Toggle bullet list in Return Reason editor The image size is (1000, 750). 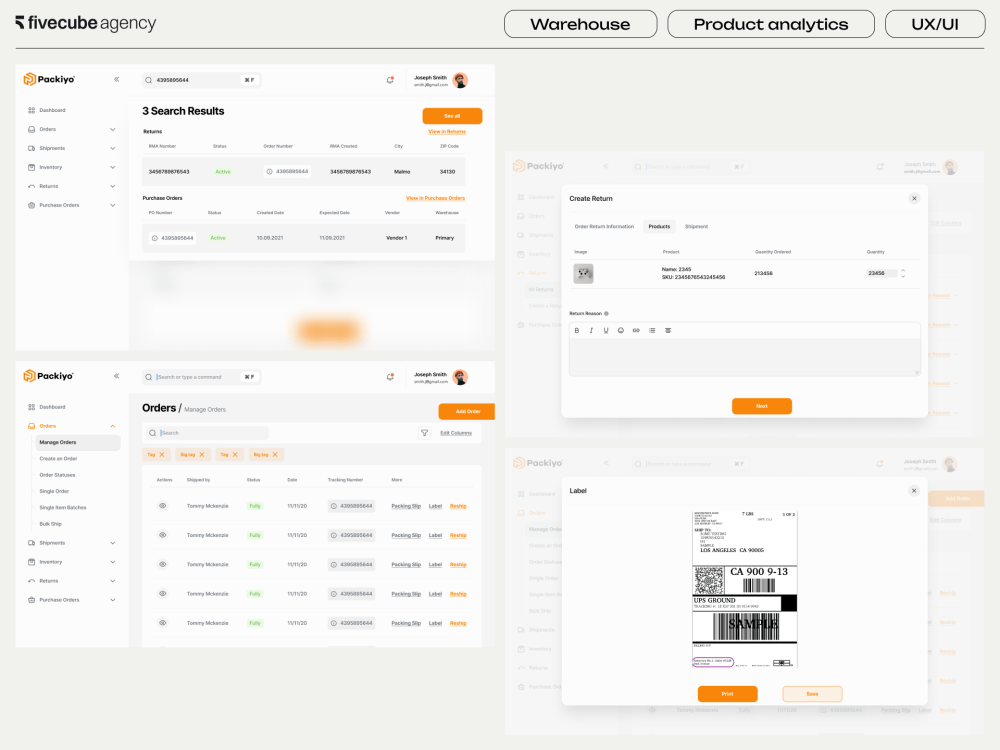pos(652,330)
